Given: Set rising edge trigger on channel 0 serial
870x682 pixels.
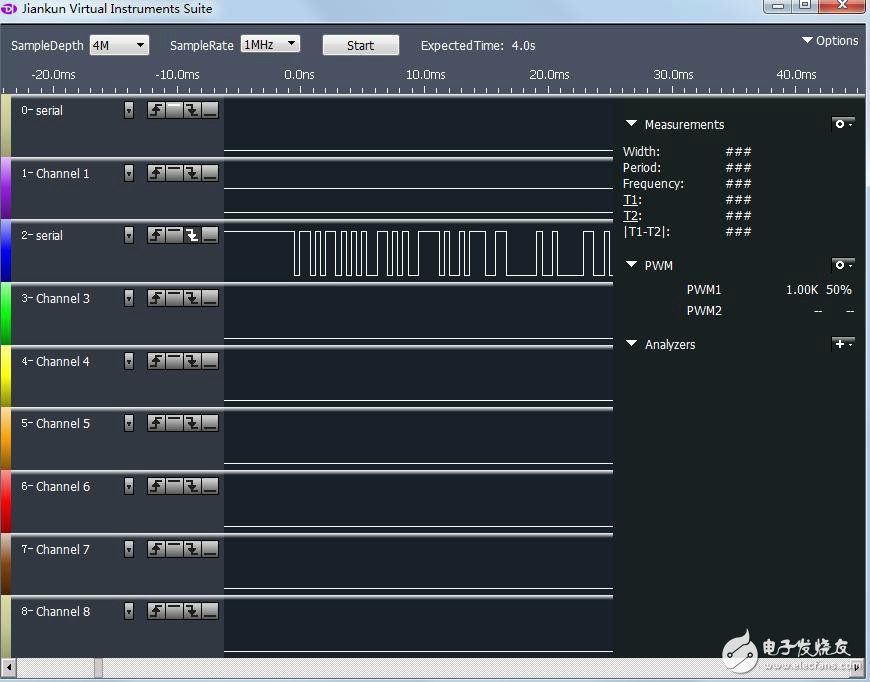Looking at the screenshot, I should coord(156,111).
